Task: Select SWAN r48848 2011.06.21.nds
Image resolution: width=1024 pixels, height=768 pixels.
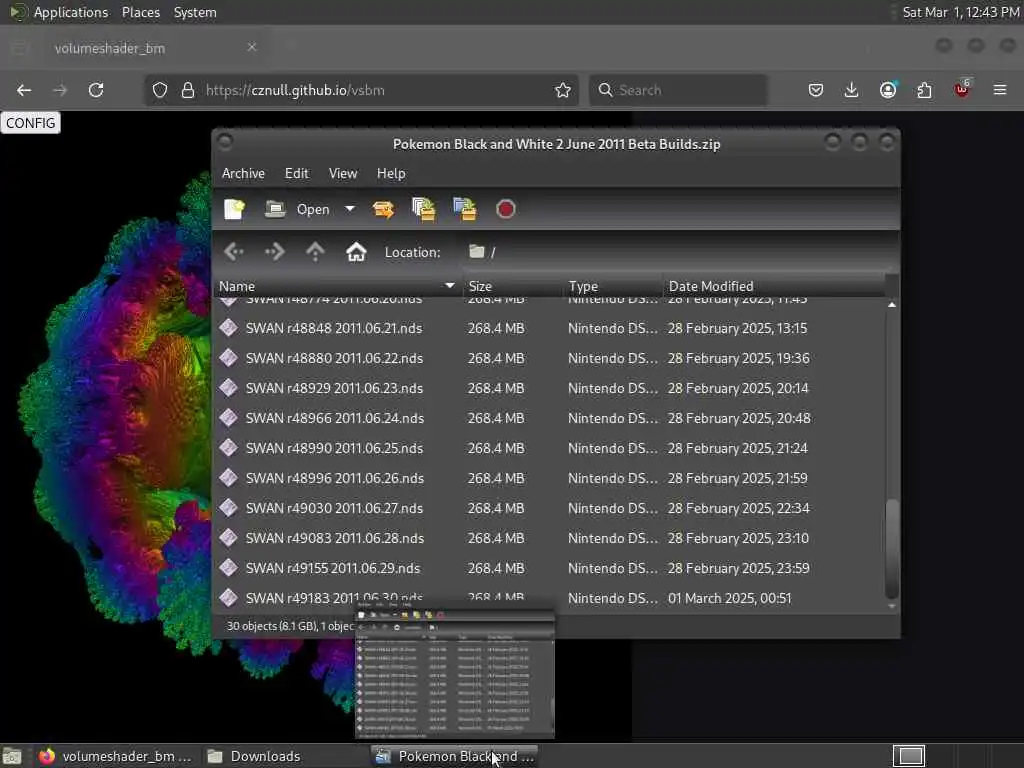Action: coord(549,328)
